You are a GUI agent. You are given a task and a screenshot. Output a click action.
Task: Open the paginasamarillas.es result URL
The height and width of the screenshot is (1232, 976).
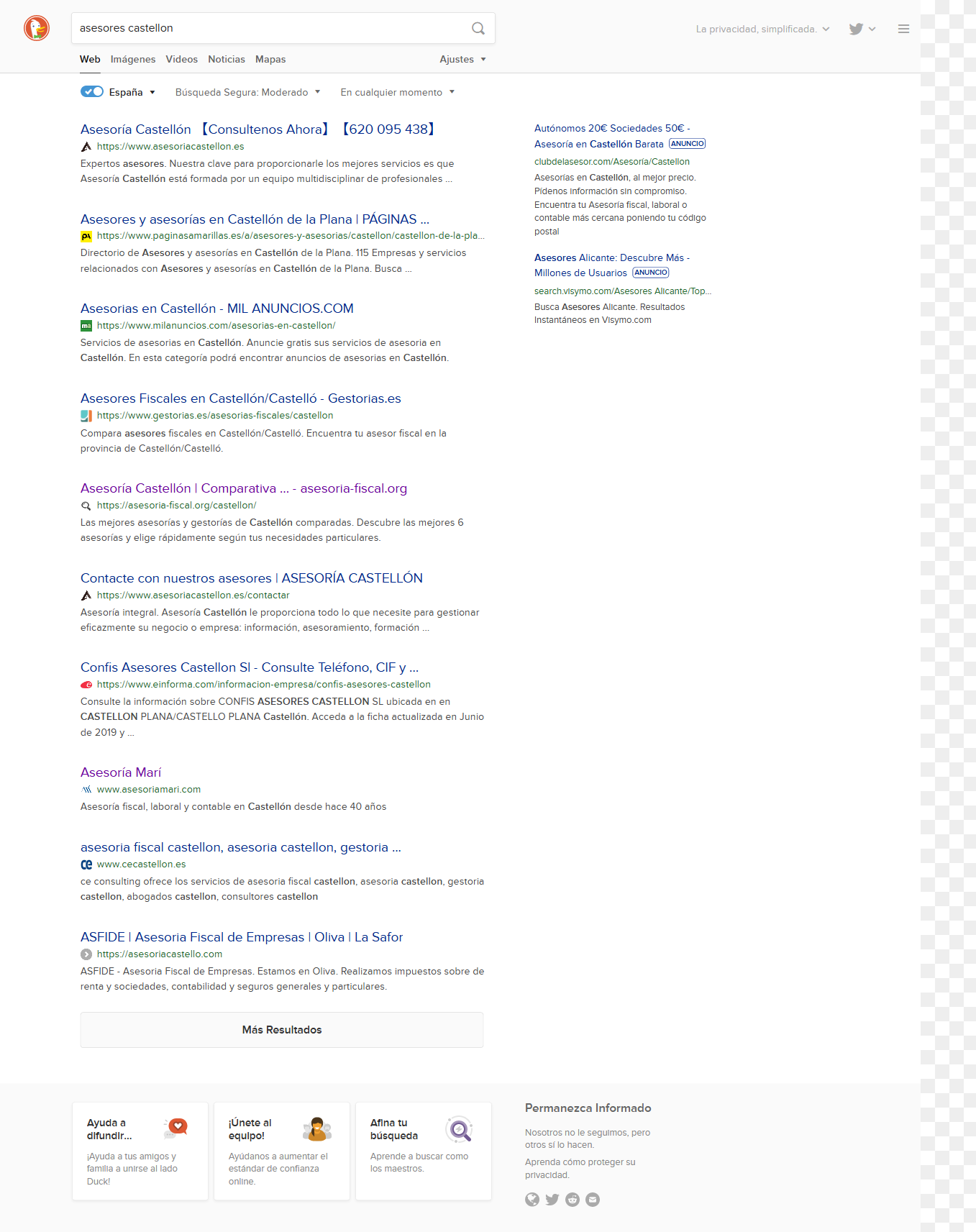tap(291, 236)
